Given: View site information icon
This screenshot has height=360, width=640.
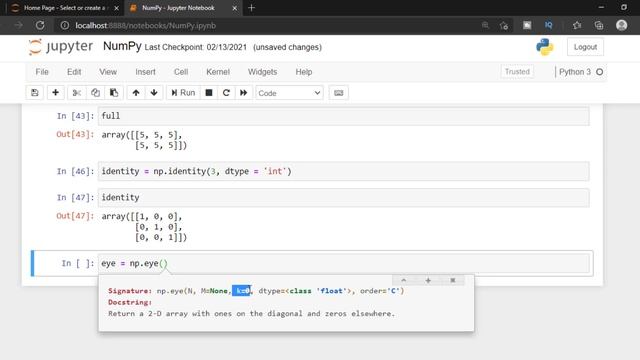Looking at the screenshot, I should click(65, 25).
